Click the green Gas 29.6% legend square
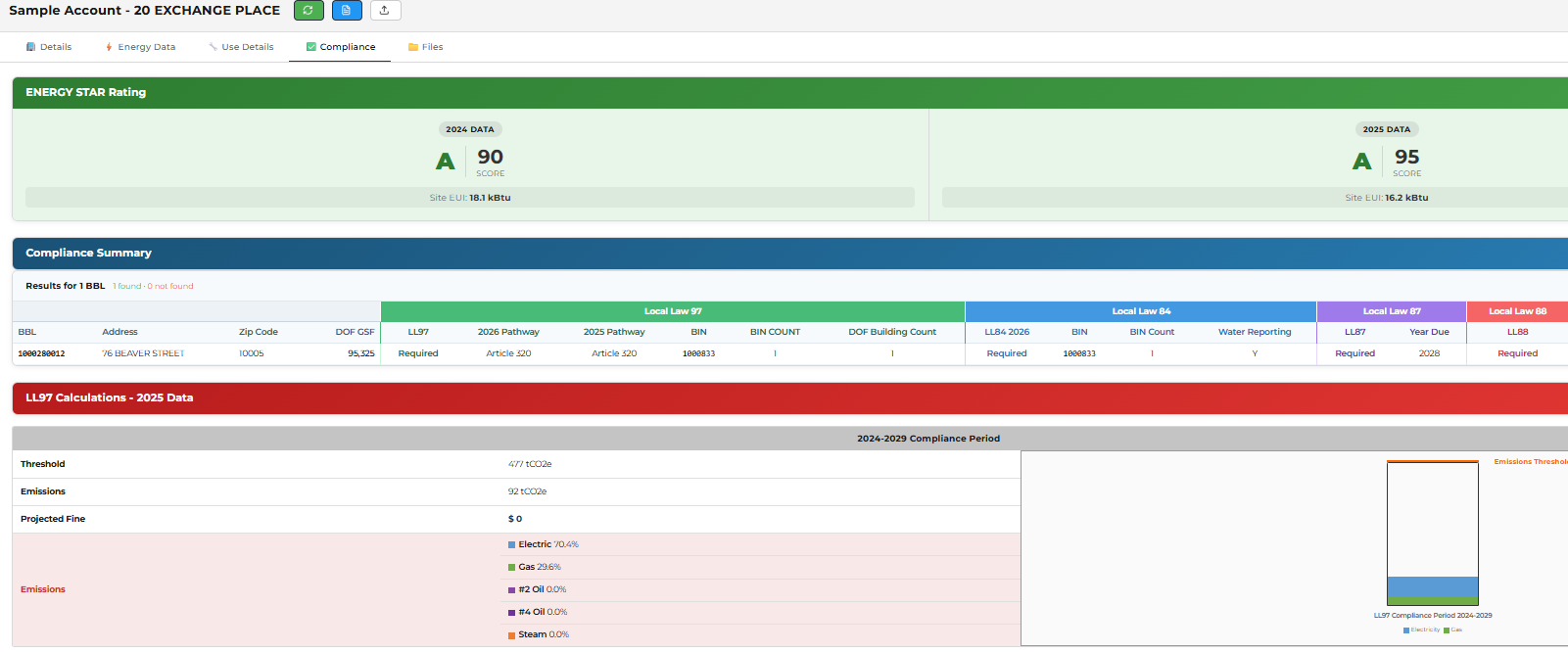 (x=511, y=567)
